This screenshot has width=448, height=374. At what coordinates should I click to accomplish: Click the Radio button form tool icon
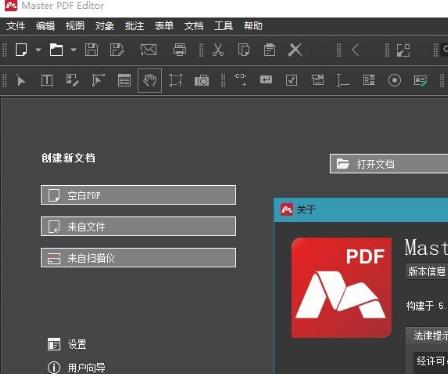click(x=394, y=80)
